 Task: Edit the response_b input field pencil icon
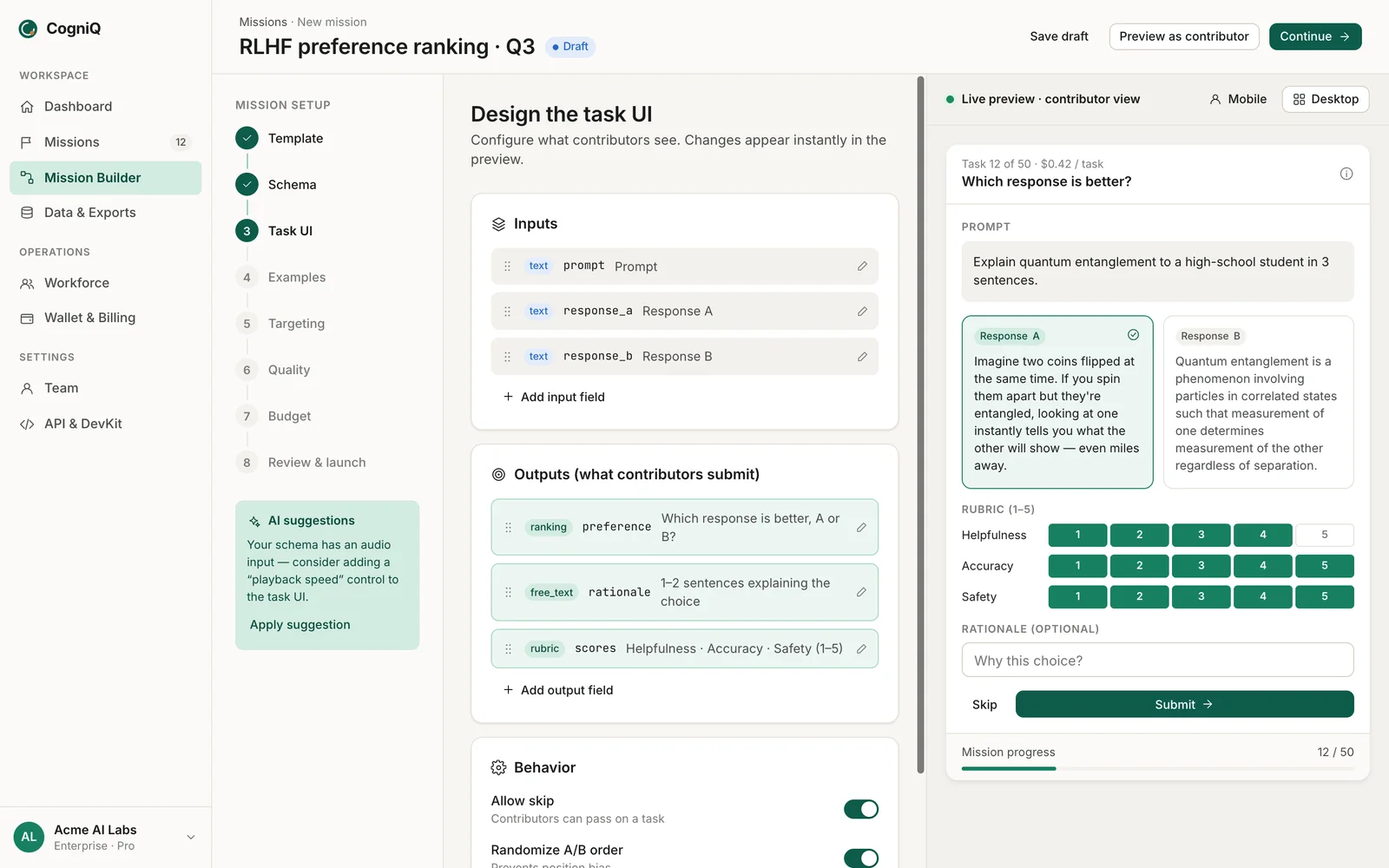pos(862,357)
